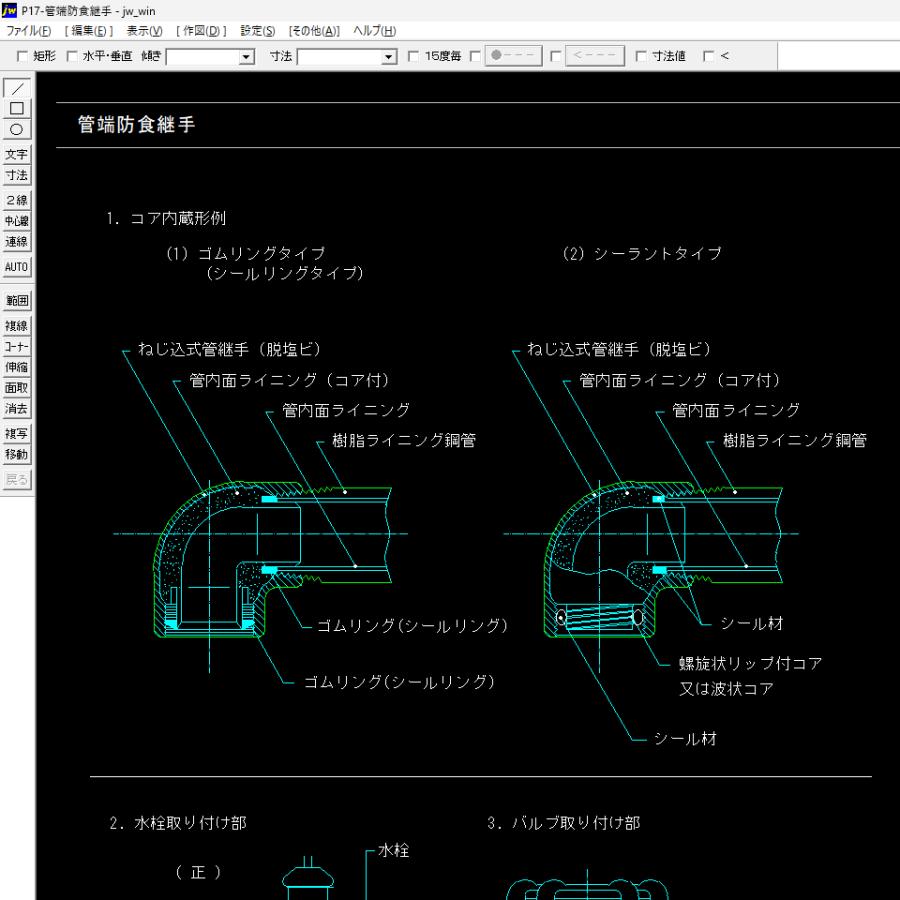Click the (シールリングタイプ) subtitle text
The height and width of the screenshot is (900, 900).
point(284,273)
